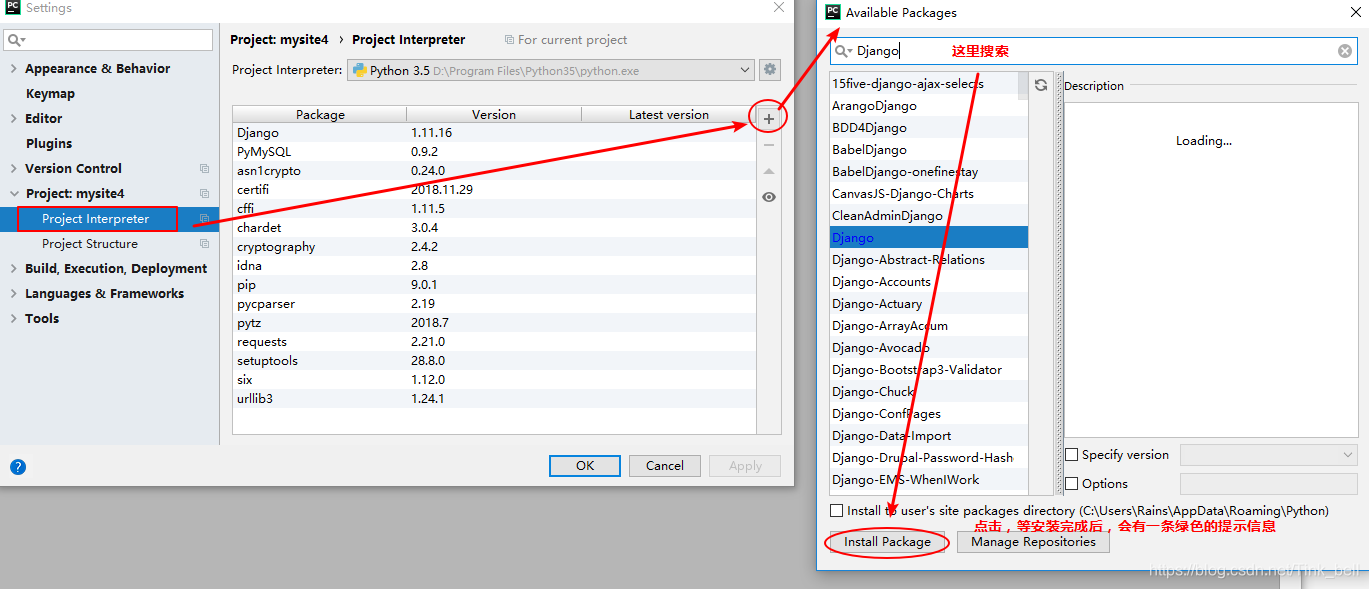Select Project Interpreter tree item
Image resolution: width=1369 pixels, height=589 pixels.
pyautogui.click(x=96, y=219)
